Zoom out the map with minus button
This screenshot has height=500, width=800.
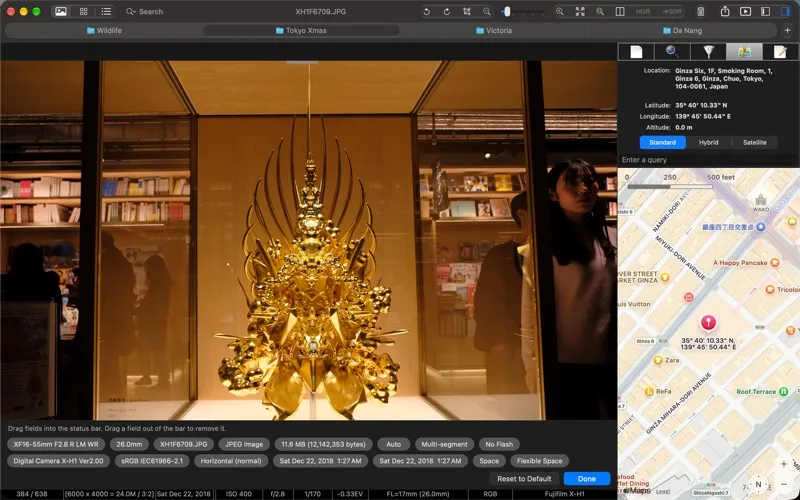(x=784, y=484)
